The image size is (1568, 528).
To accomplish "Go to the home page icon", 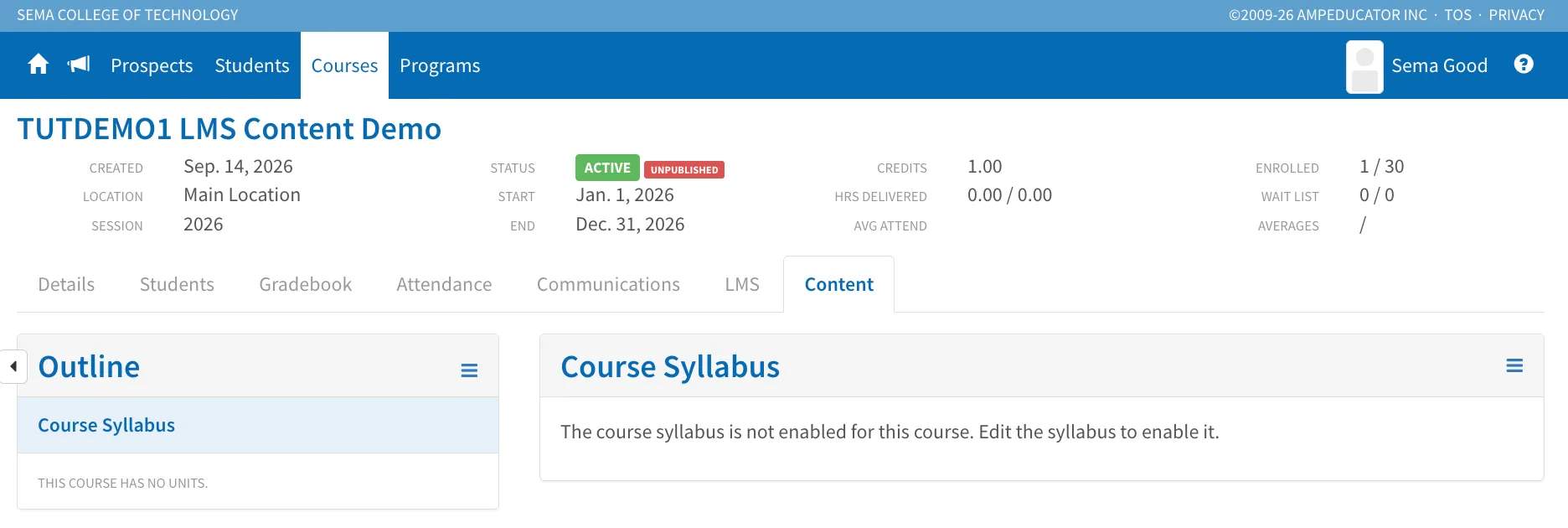I will [38, 65].
